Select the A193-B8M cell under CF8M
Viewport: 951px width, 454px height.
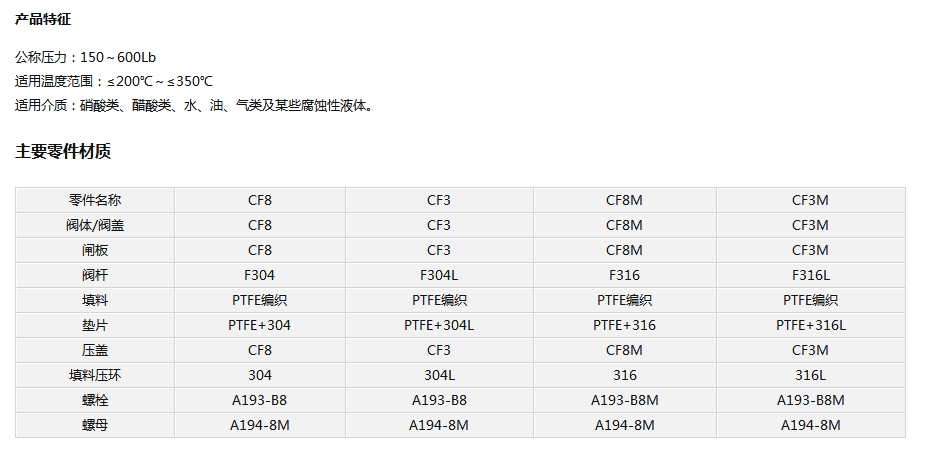625,401
